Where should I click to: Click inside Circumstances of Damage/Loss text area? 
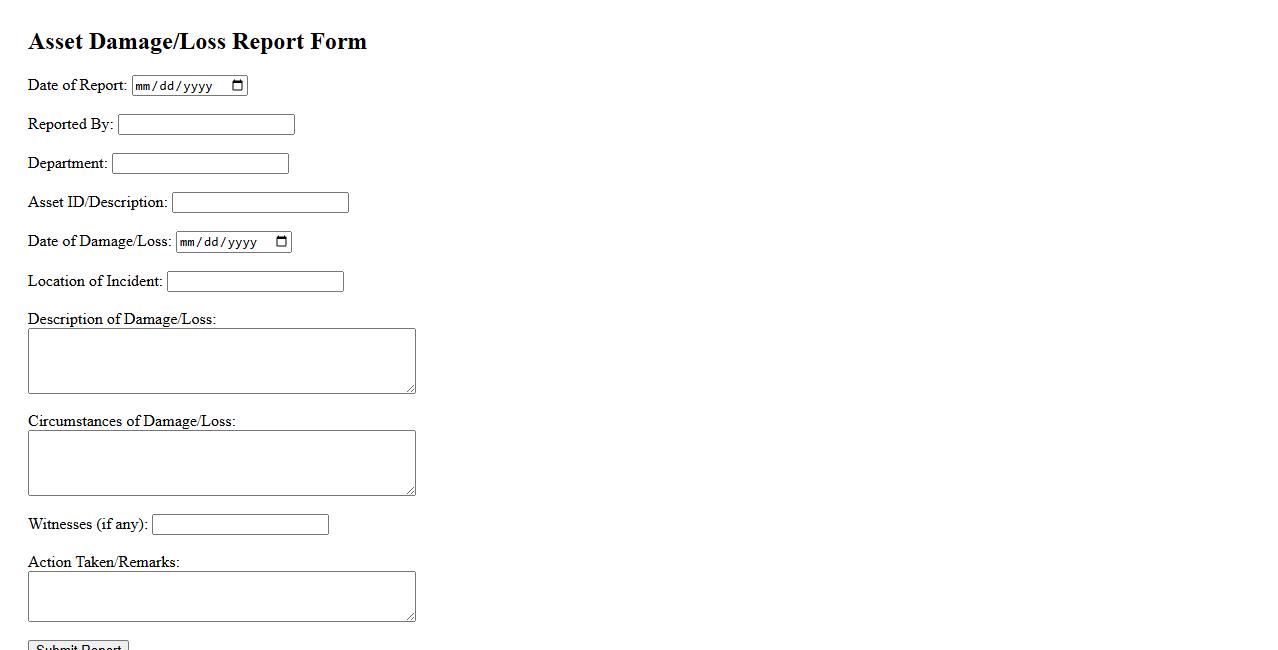click(221, 463)
